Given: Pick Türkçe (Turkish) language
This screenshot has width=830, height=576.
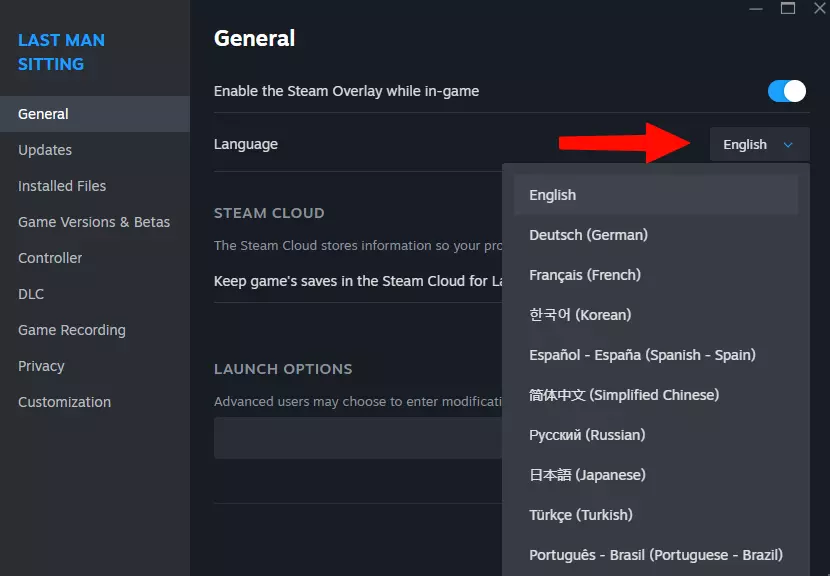Looking at the screenshot, I should click(581, 515).
